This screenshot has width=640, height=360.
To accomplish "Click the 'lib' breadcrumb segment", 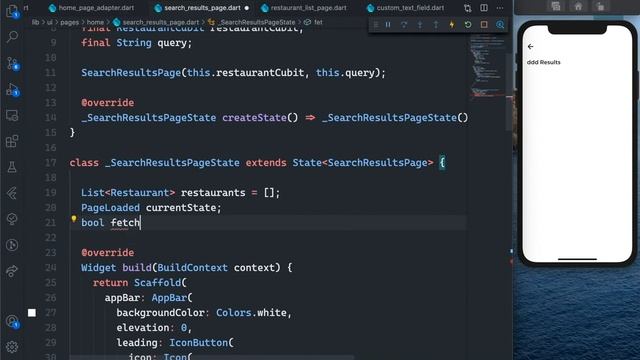I will point(36,22).
